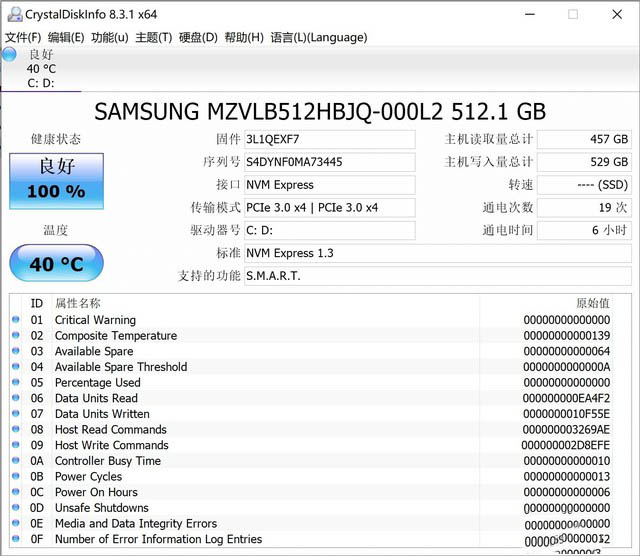
Task: Open the 帮助(H) menu
Action: click(244, 38)
